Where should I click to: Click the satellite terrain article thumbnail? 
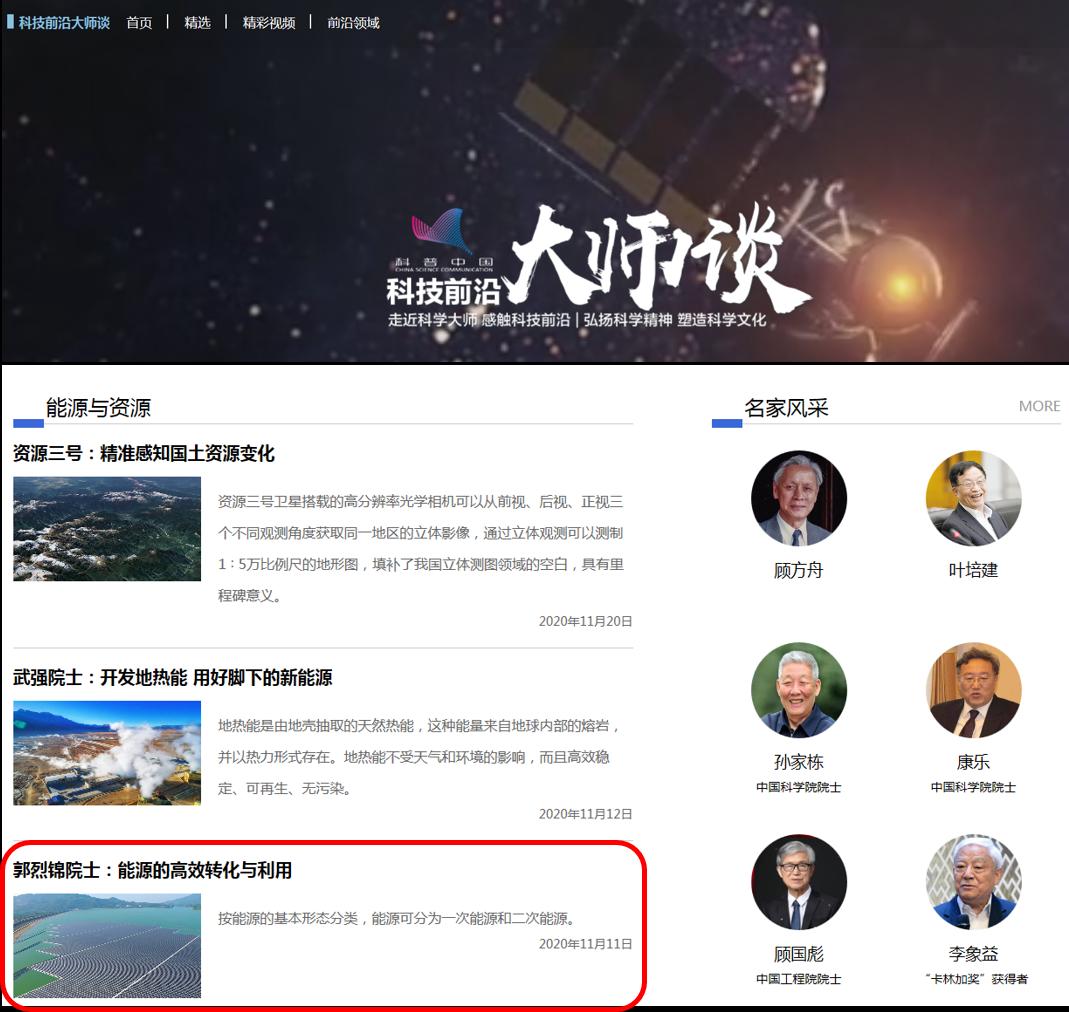pos(107,529)
